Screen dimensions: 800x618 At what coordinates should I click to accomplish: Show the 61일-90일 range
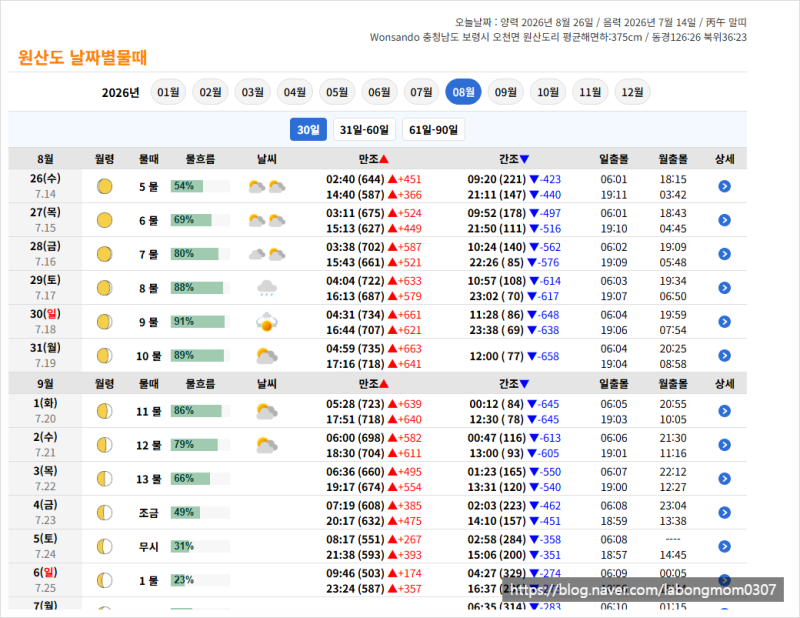[434, 130]
